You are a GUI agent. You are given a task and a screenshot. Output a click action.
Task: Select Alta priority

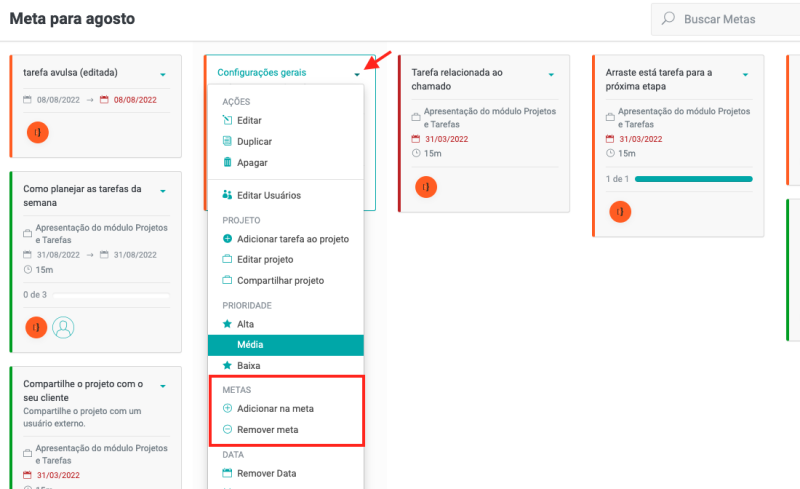tap(245, 324)
